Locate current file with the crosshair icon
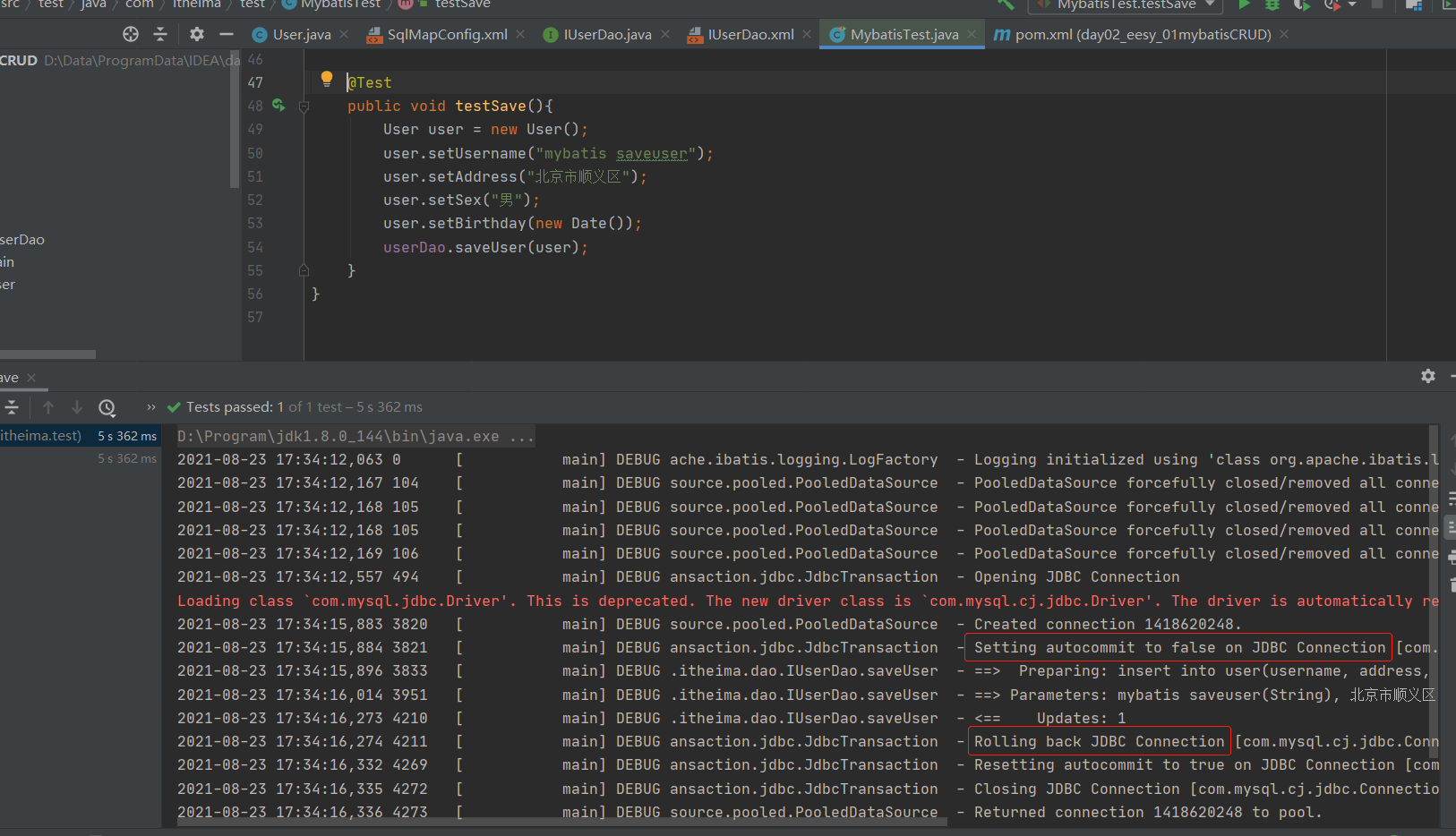Screen dimensions: 1456x836 (131, 34)
